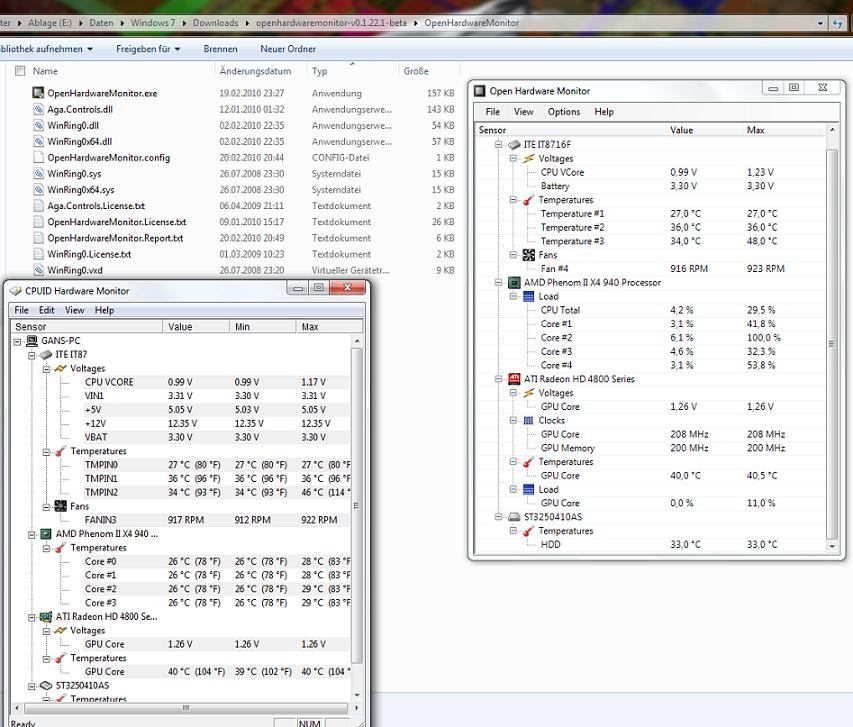Click the ATI Radeon HD 4800 icon in CPUID
The height and width of the screenshot is (727, 853).
(46, 617)
